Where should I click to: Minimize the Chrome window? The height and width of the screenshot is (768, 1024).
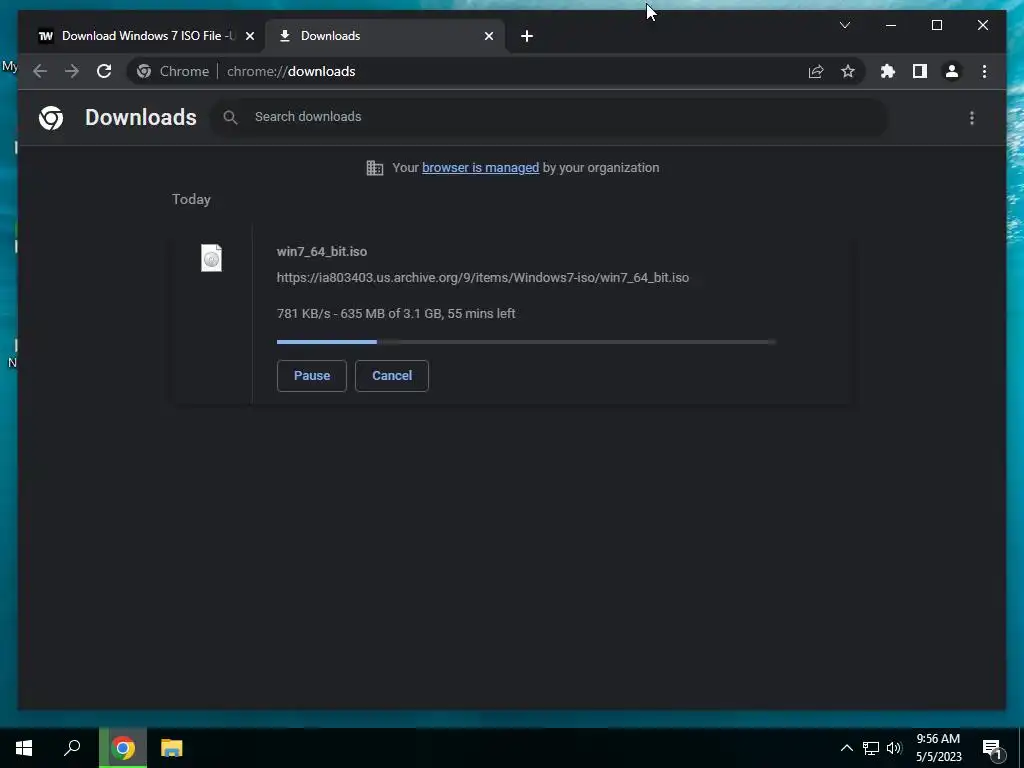pos(891,25)
